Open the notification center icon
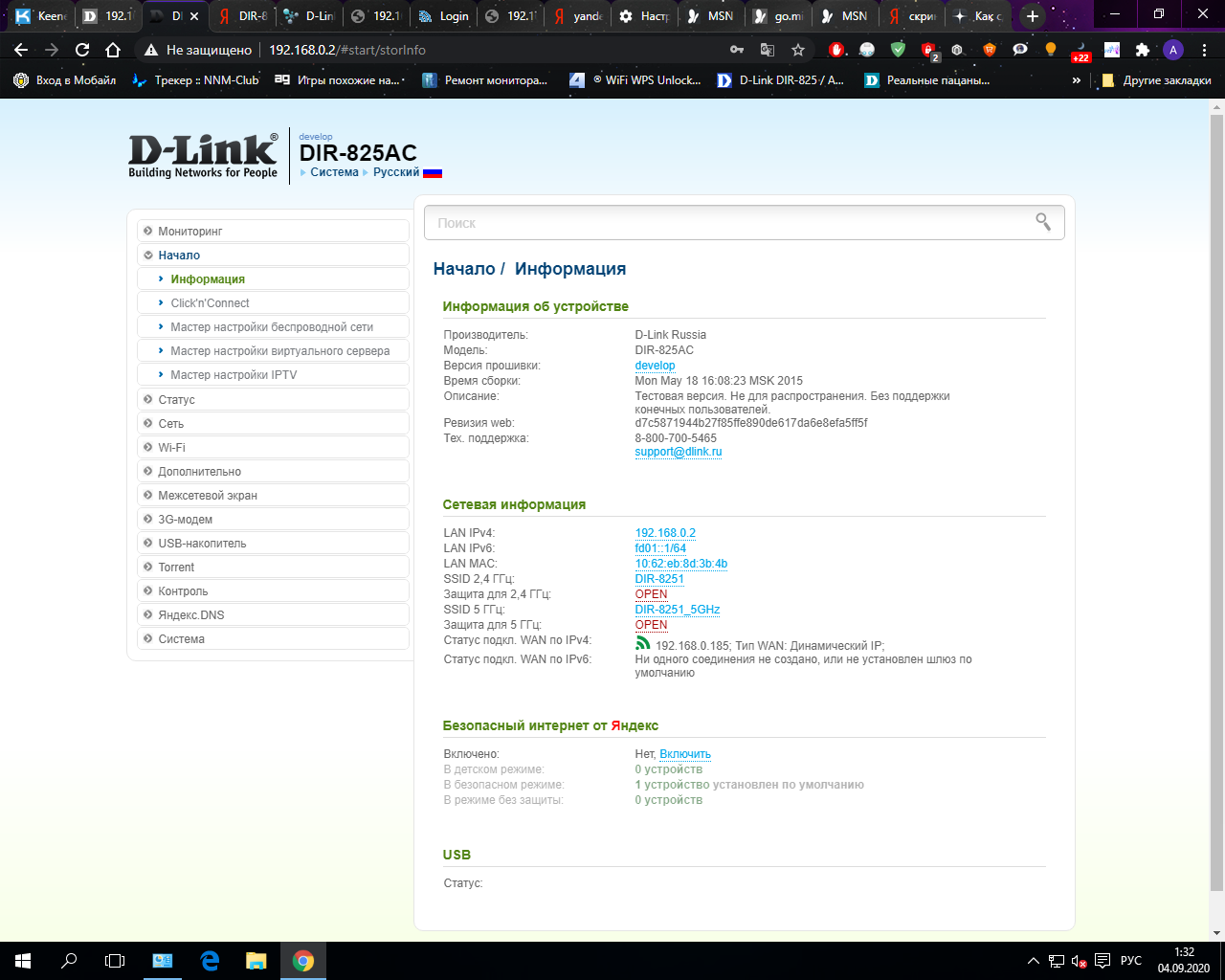Image resolution: width=1225 pixels, height=980 pixels. coord(1102,961)
